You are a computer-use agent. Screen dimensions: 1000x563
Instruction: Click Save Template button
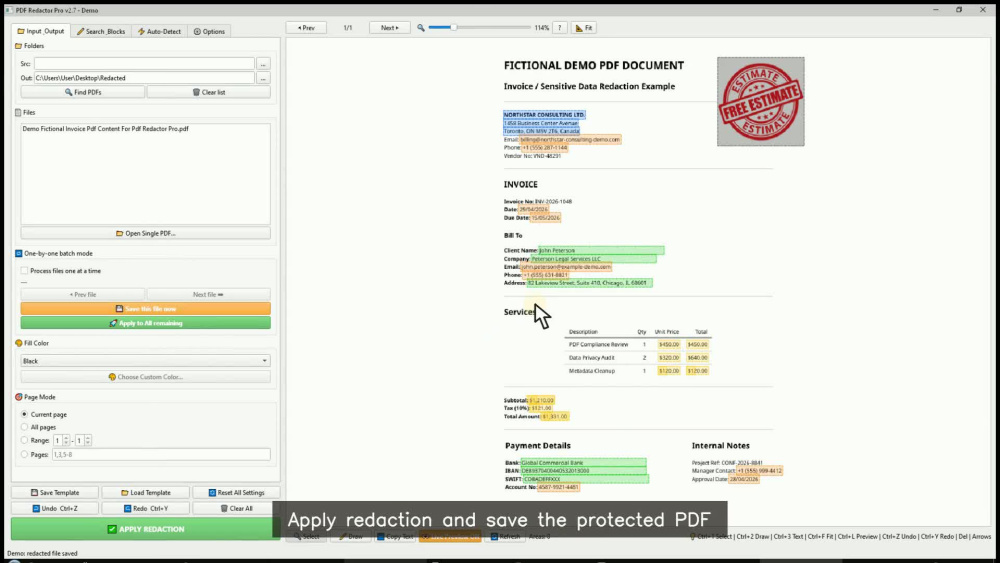[55, 493]
